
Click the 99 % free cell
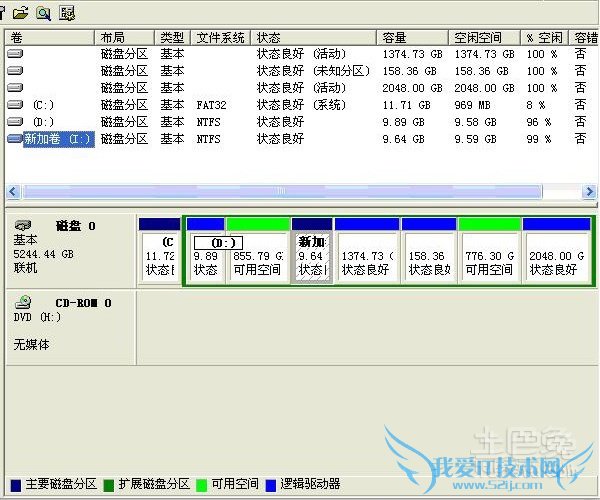(x=539, y=139)
